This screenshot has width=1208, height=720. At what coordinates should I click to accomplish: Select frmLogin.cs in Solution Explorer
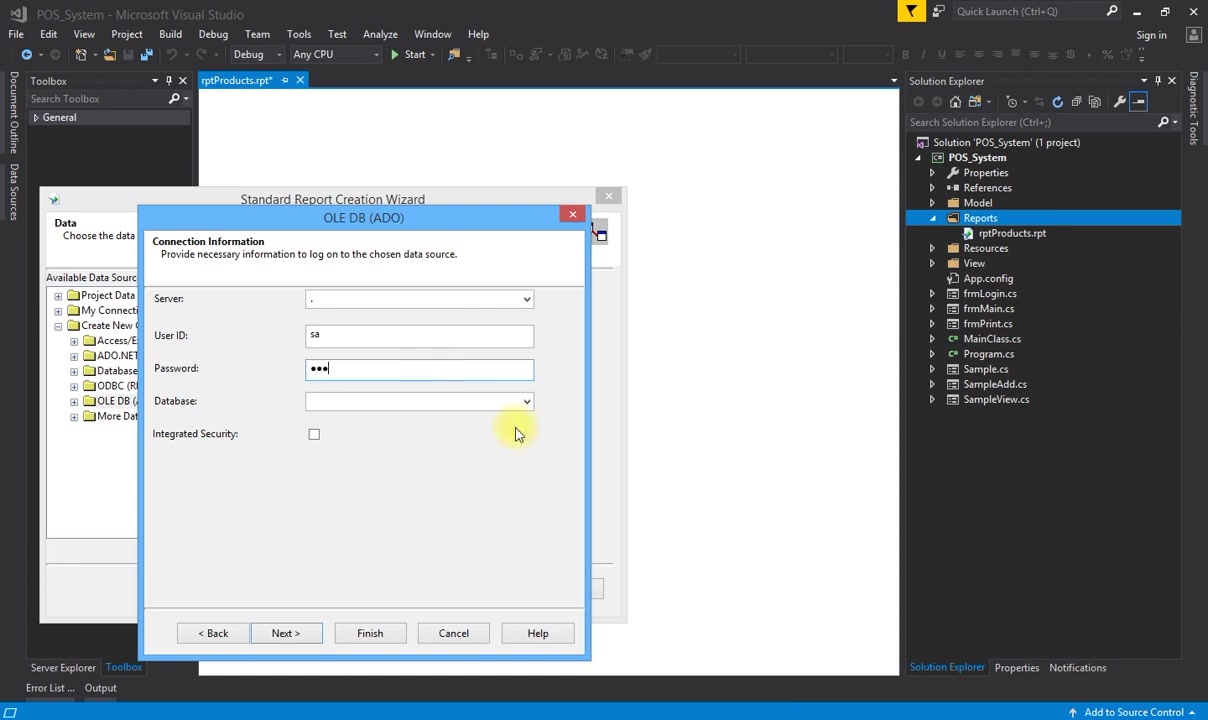(x=990, y=294)
